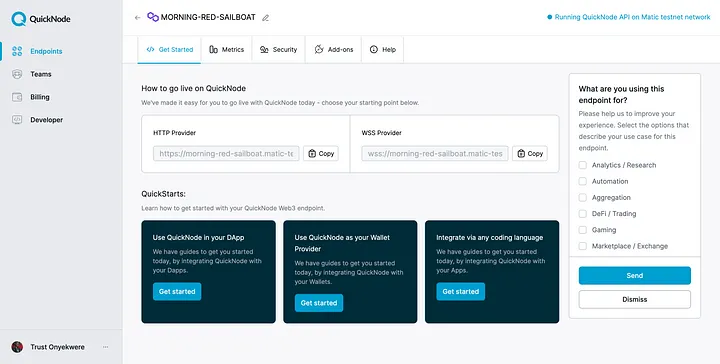
Task: Switch to the Security tab
Action: (278, 50)
